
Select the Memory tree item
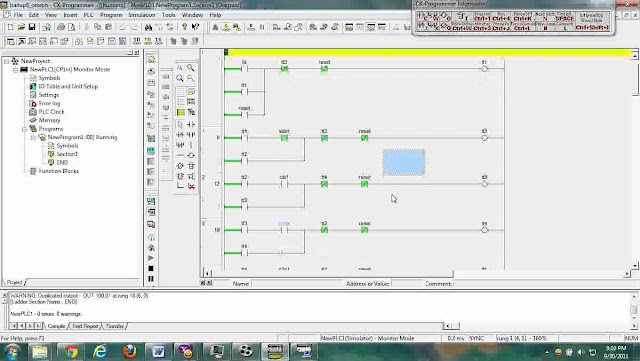(49, 120)
